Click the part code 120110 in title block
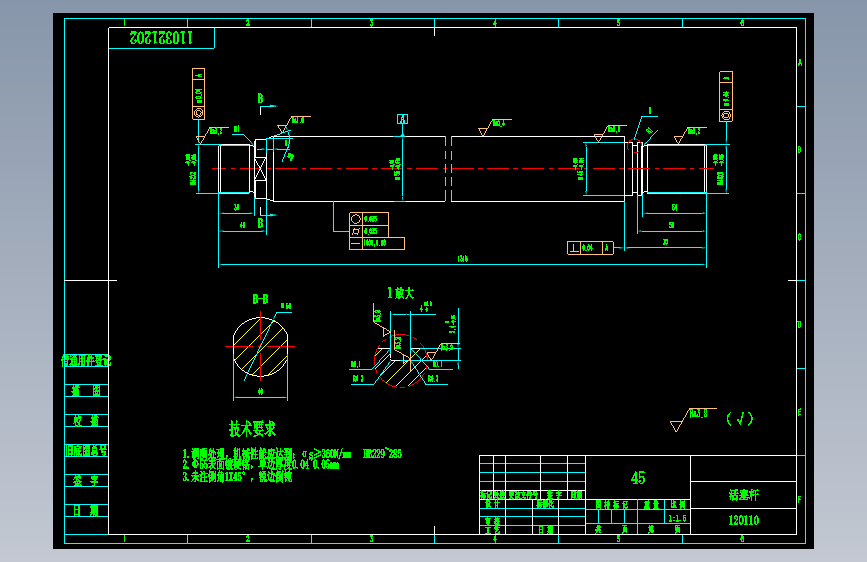 [744, 521]
